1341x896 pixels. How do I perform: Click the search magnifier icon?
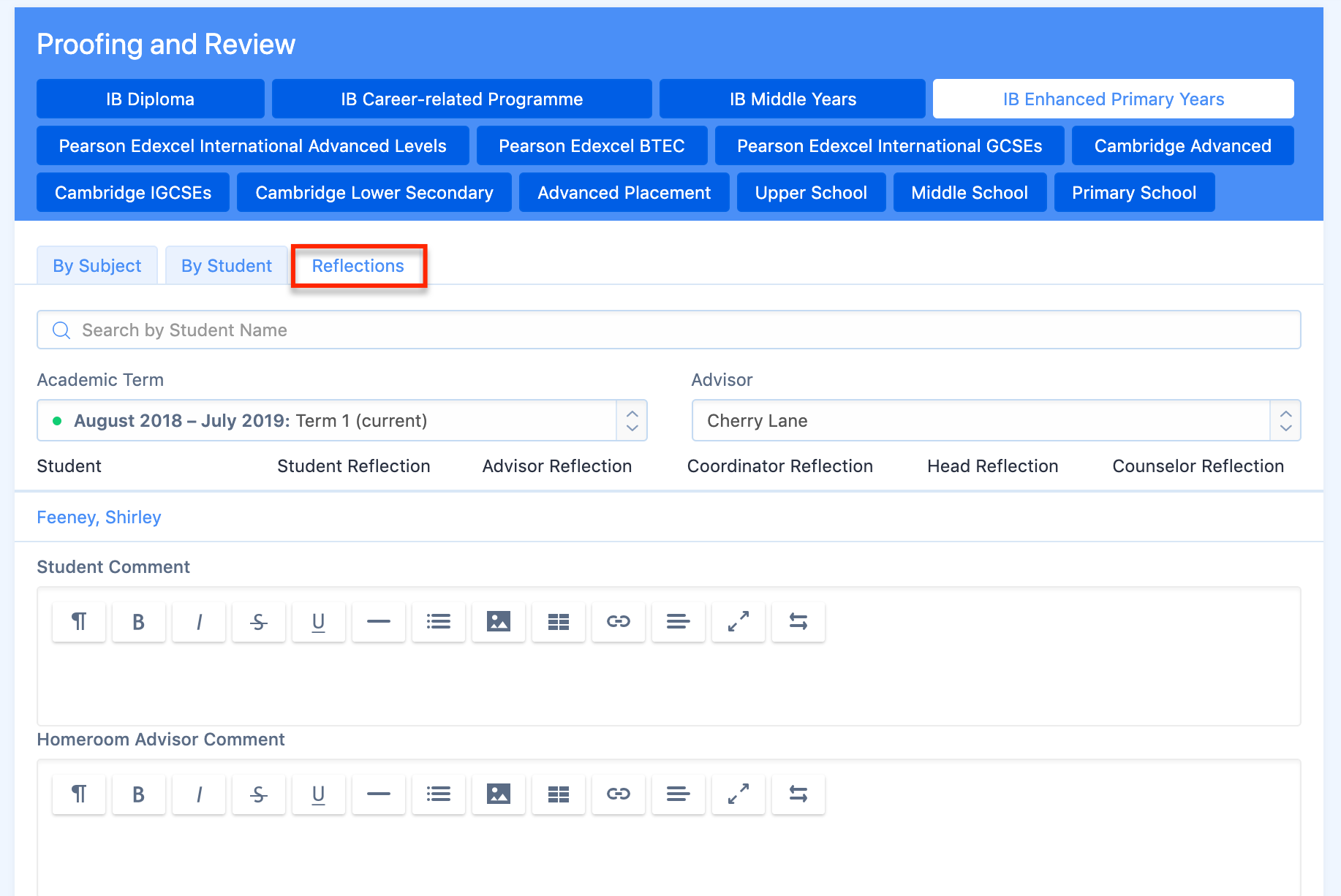point(61,330)
